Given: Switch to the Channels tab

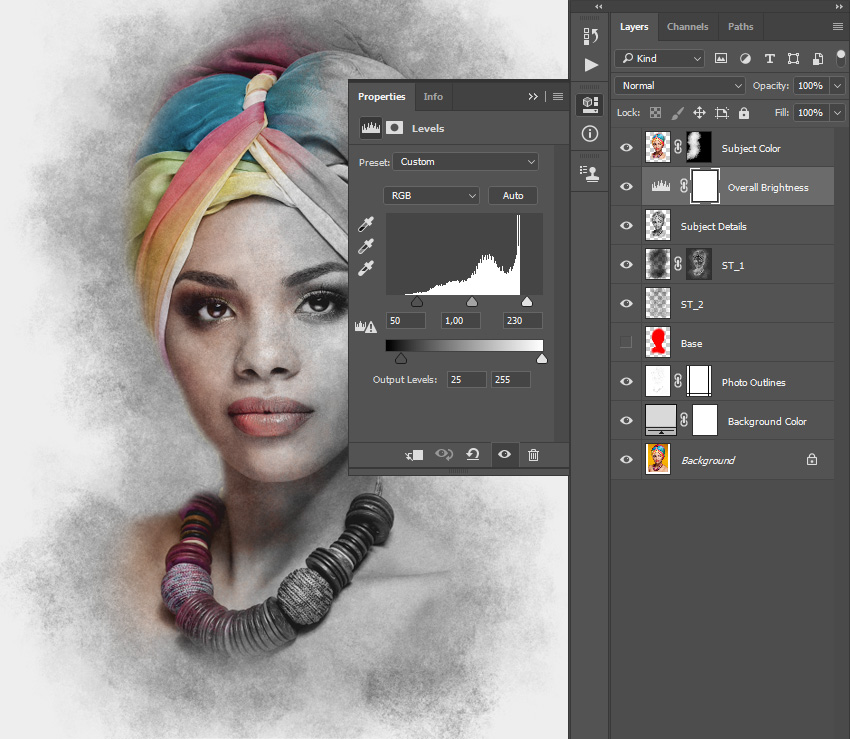Looking at the screenshot, I should (x=687, y=27).
